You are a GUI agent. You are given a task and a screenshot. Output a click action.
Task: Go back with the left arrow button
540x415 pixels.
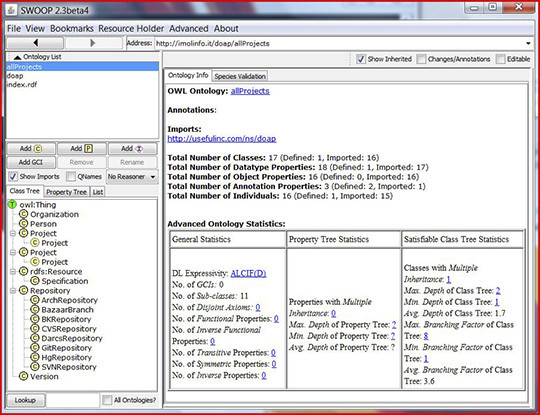pyautogui.click(x=35, y=43)
